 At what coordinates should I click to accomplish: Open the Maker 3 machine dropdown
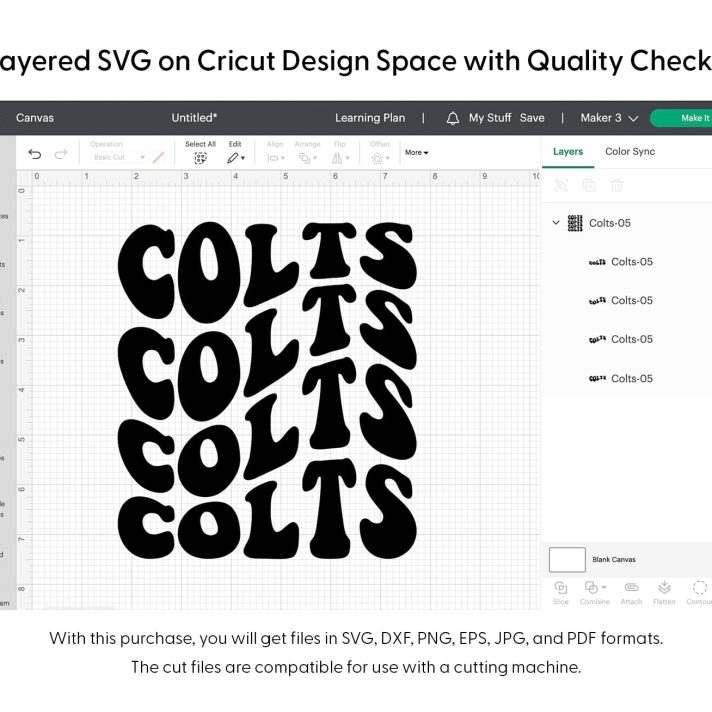tap(609, 118)
